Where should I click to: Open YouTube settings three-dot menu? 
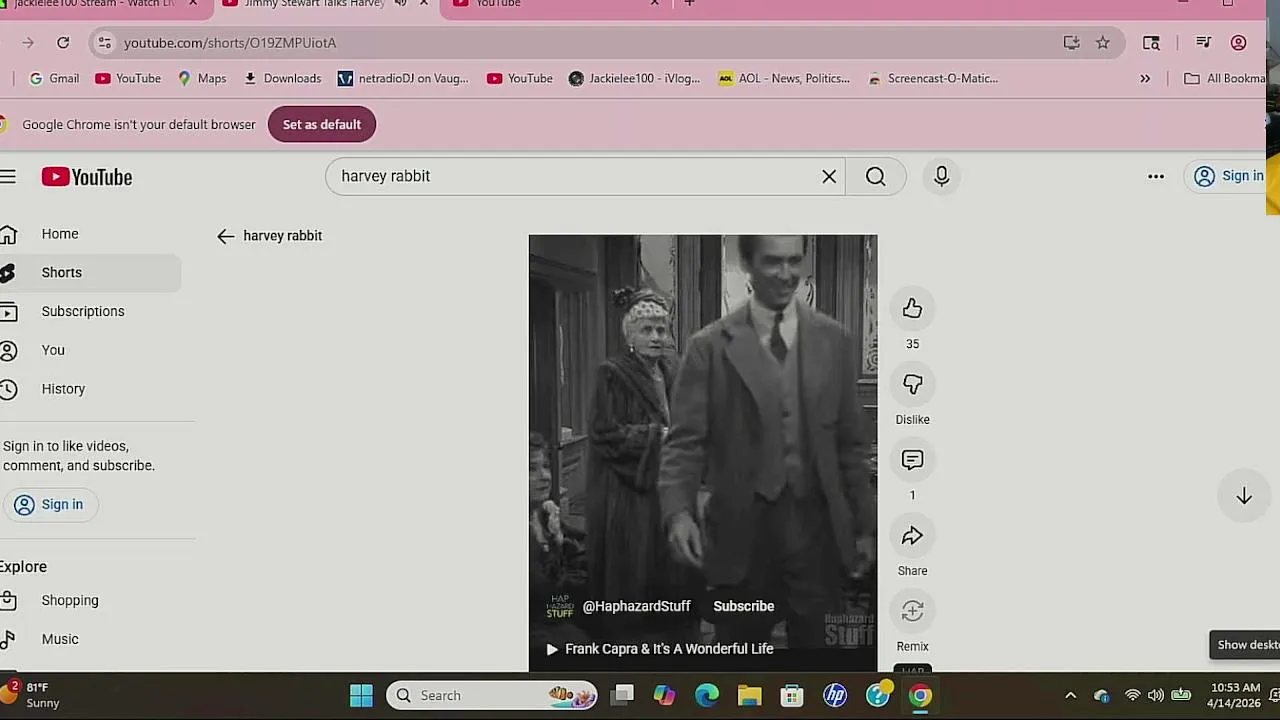tap(1156, 176)
